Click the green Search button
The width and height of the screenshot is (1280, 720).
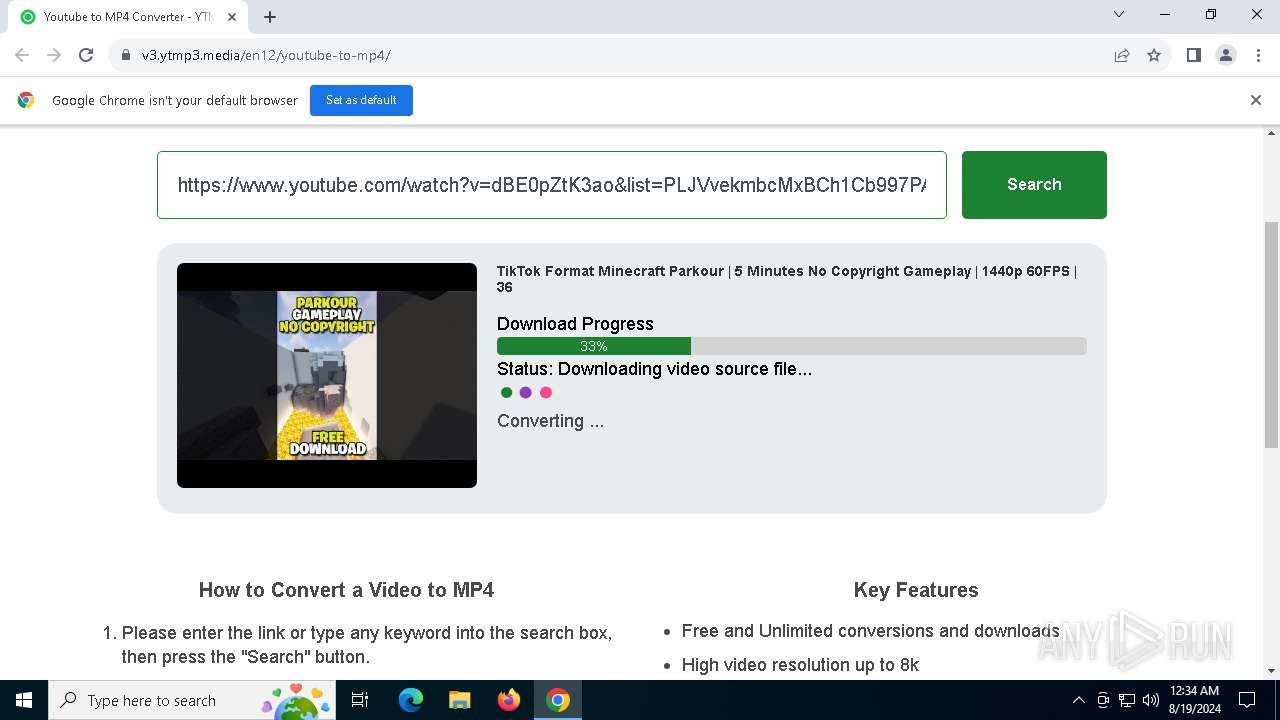point(1034,185)
